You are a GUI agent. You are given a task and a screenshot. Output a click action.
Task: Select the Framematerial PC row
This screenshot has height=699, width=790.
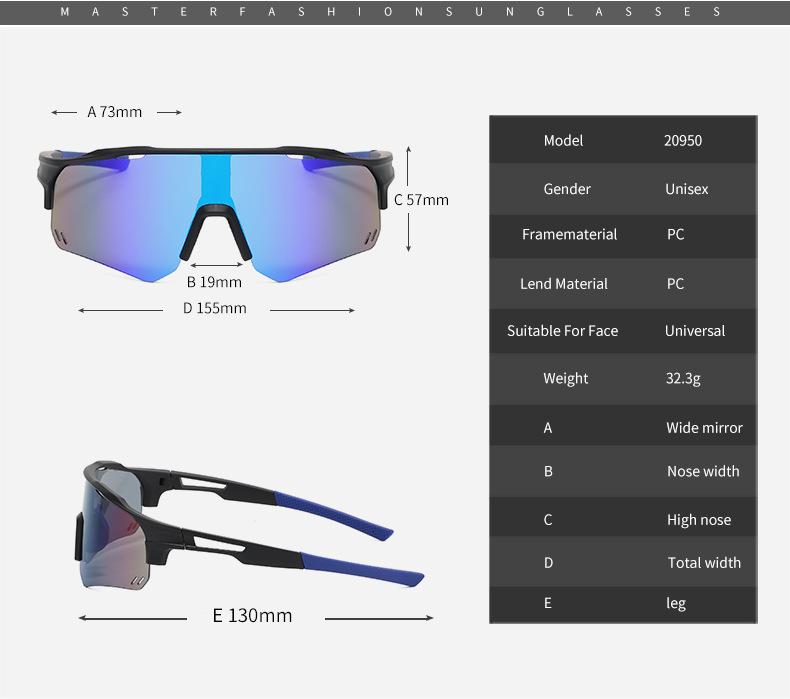click(x=623, y=236)
